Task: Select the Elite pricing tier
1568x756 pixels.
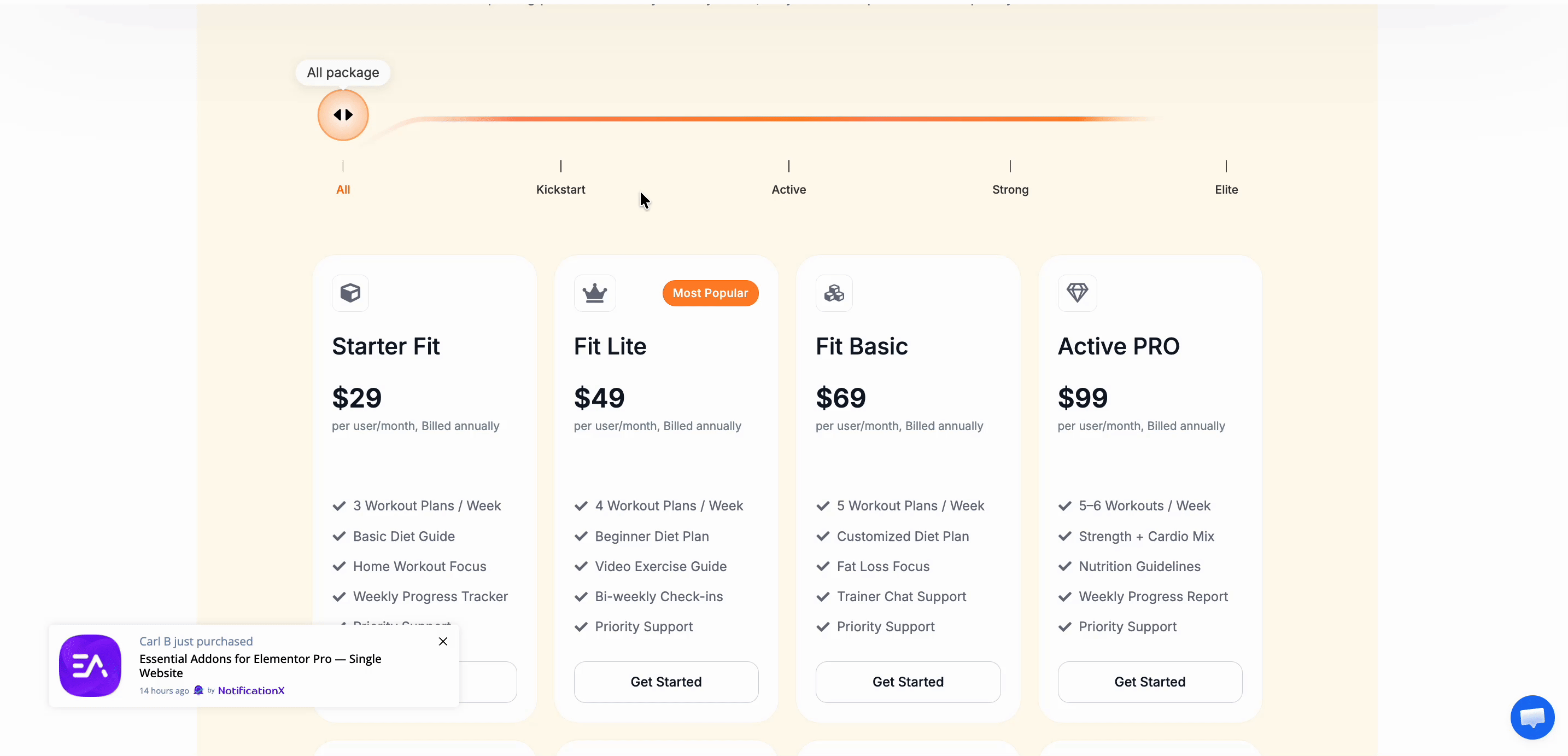Action: click(1226, 189)
